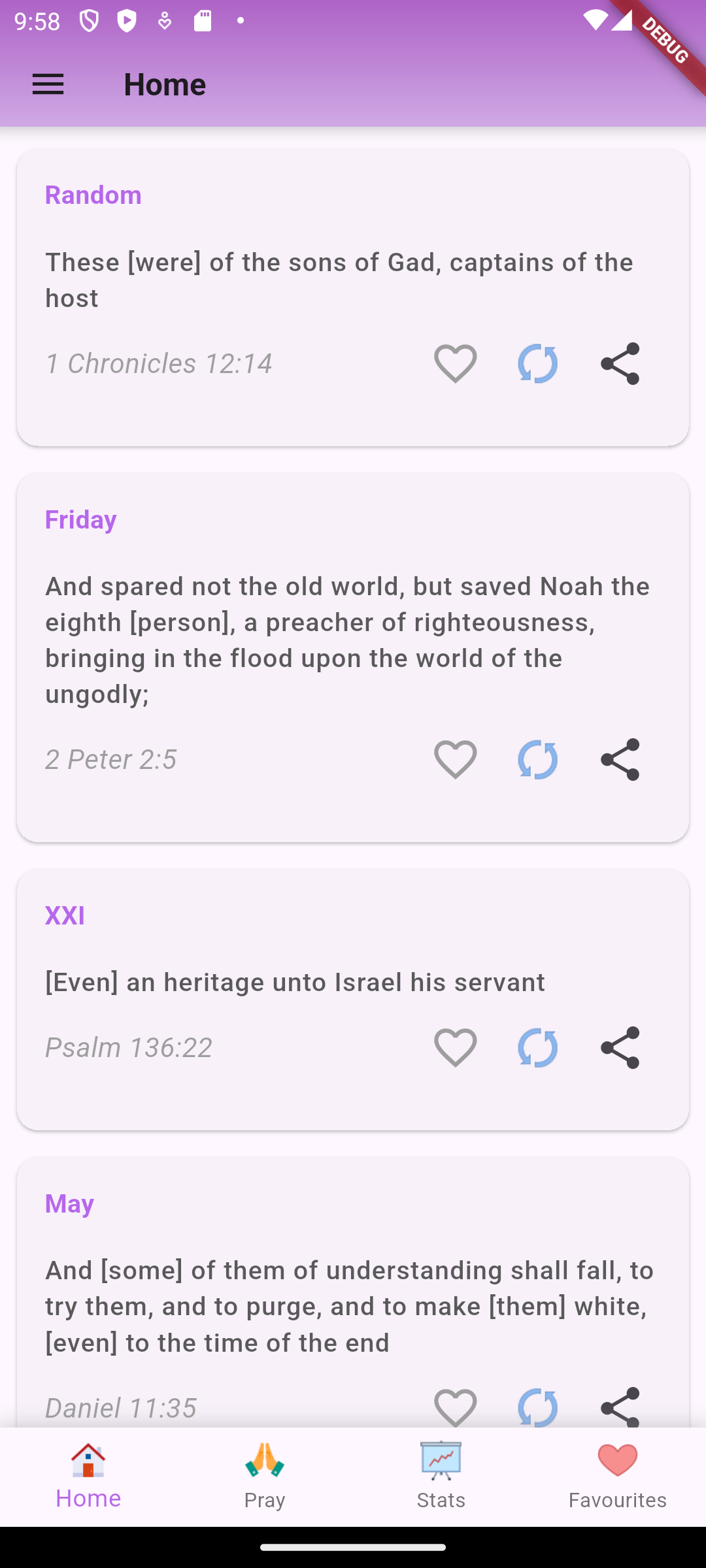Tap the Friday verse text

pos(348,640)
